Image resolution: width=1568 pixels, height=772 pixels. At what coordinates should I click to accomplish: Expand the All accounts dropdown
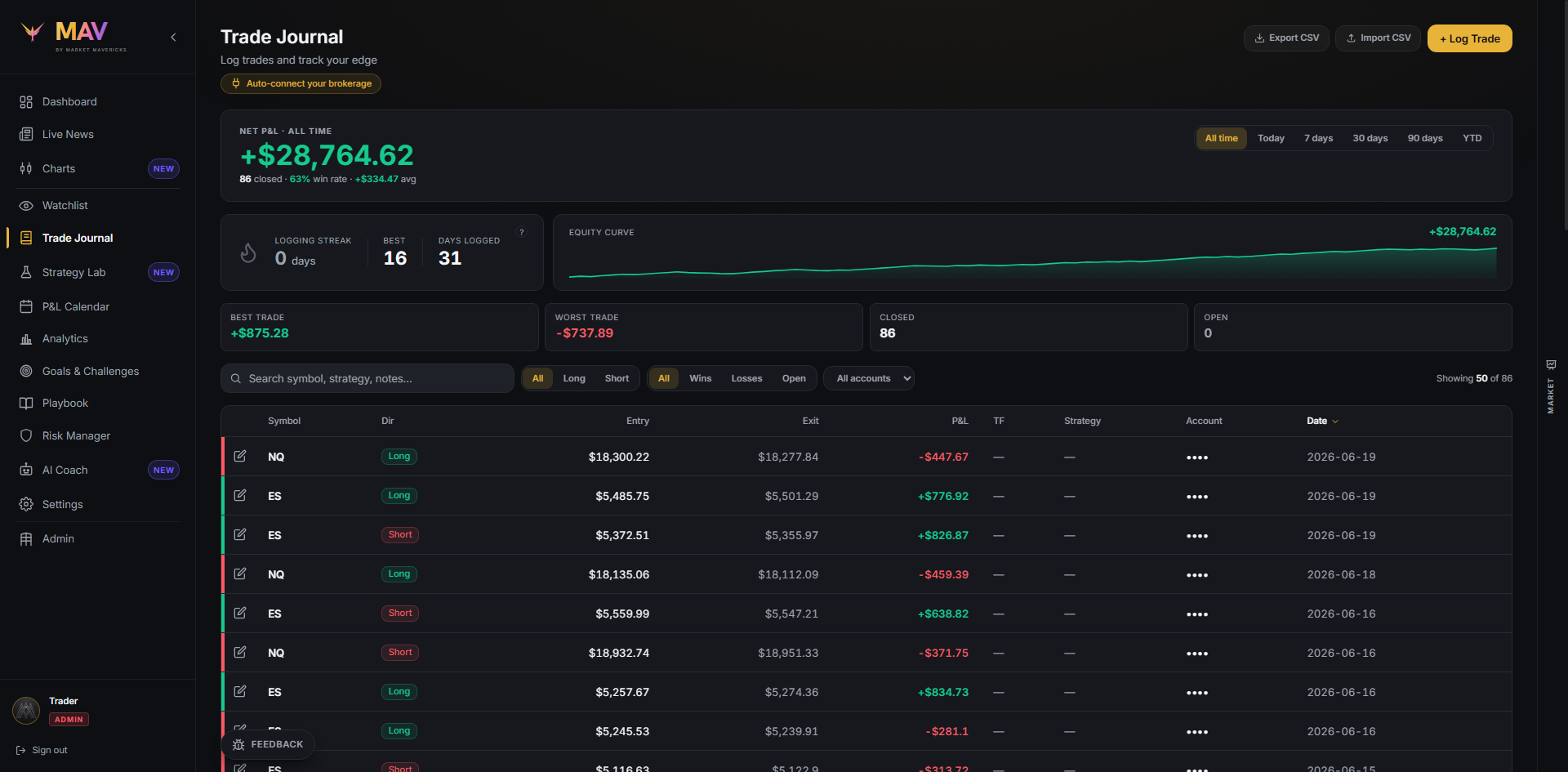(x=869, y=378)
